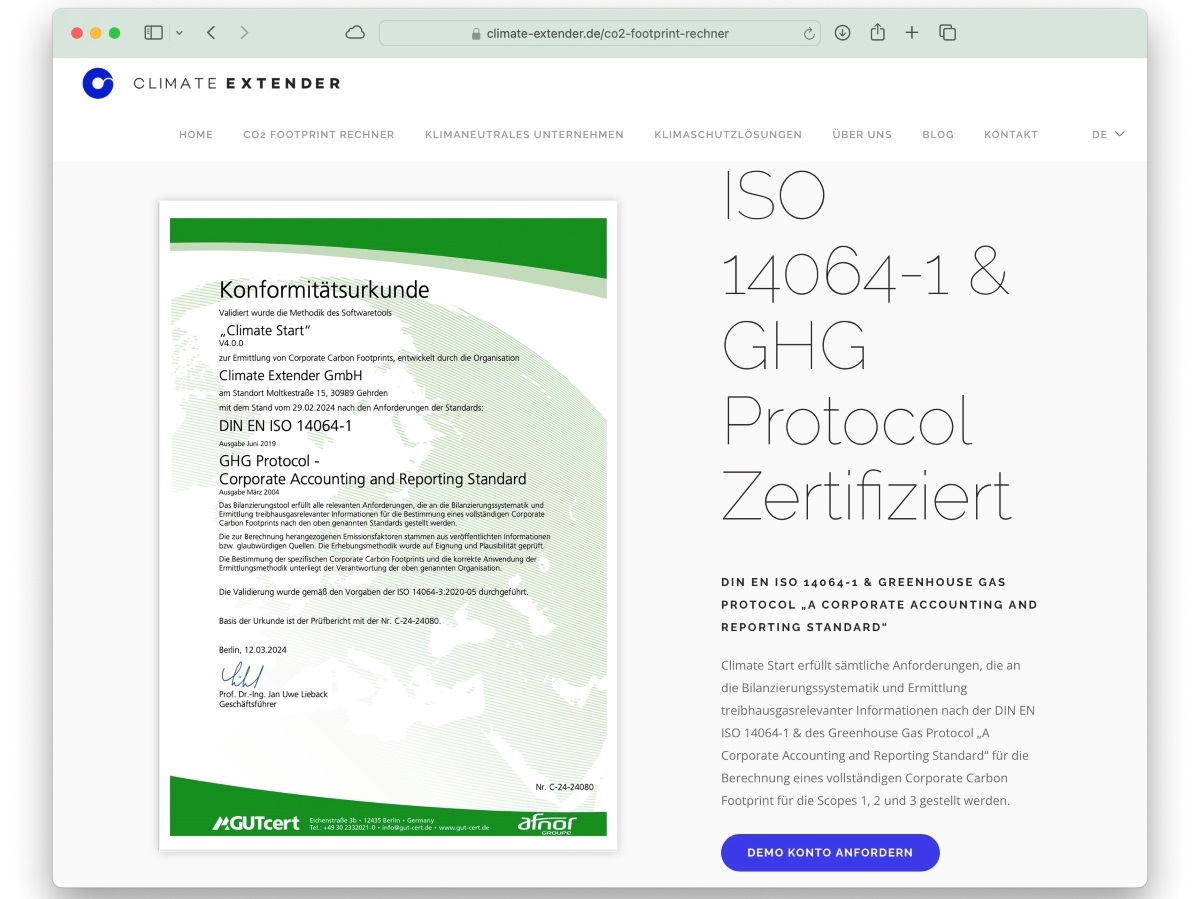This screenshot has height=899, width=1200.
Task: Open ÜBER UNS menu item
Action: pos(862,135)
